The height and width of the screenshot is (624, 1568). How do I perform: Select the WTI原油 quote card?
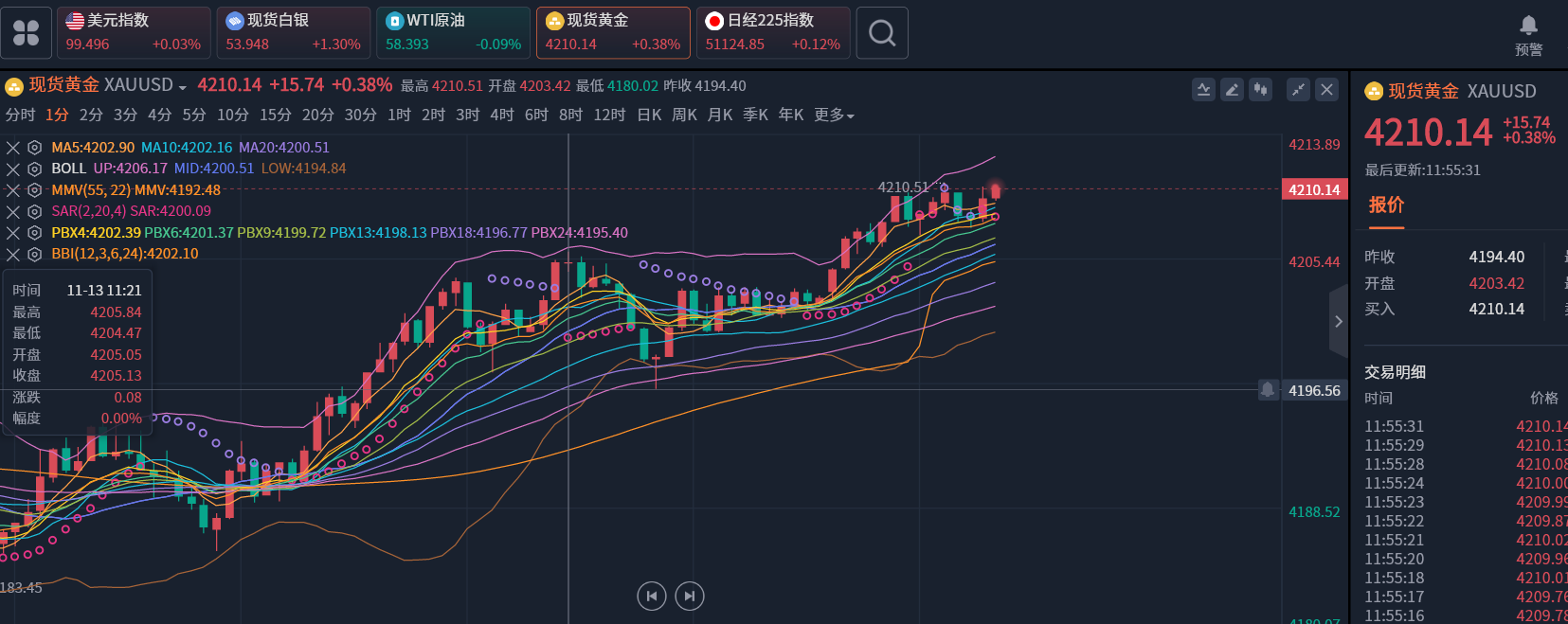coord(453,33)
